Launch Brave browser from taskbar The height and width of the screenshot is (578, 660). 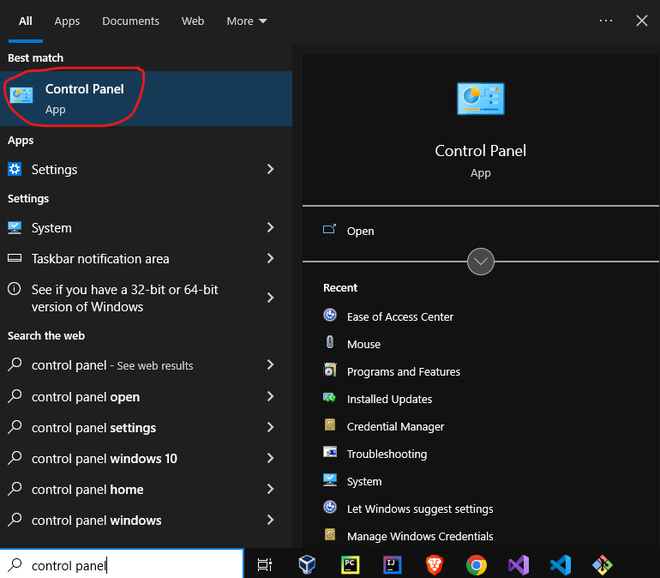pos(434,565)
